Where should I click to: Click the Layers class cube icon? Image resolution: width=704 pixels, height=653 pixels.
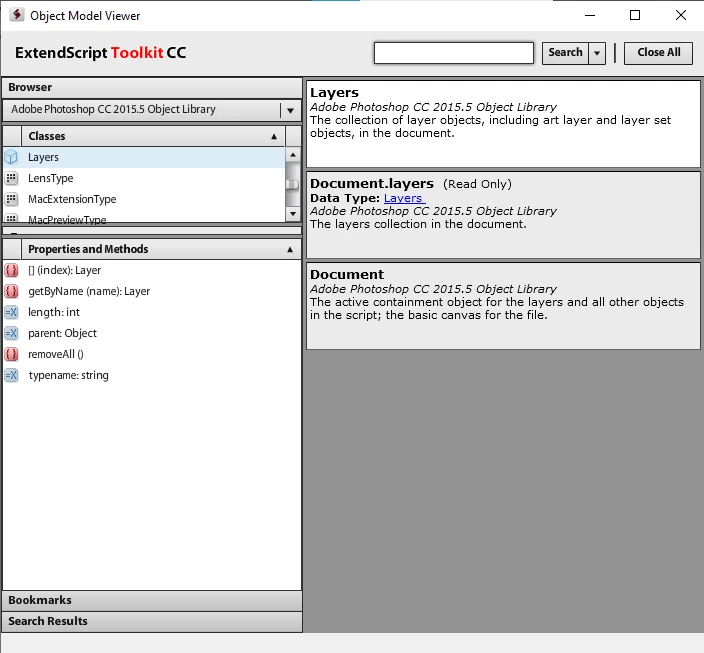pyautogui.click(x=11, y=157)
